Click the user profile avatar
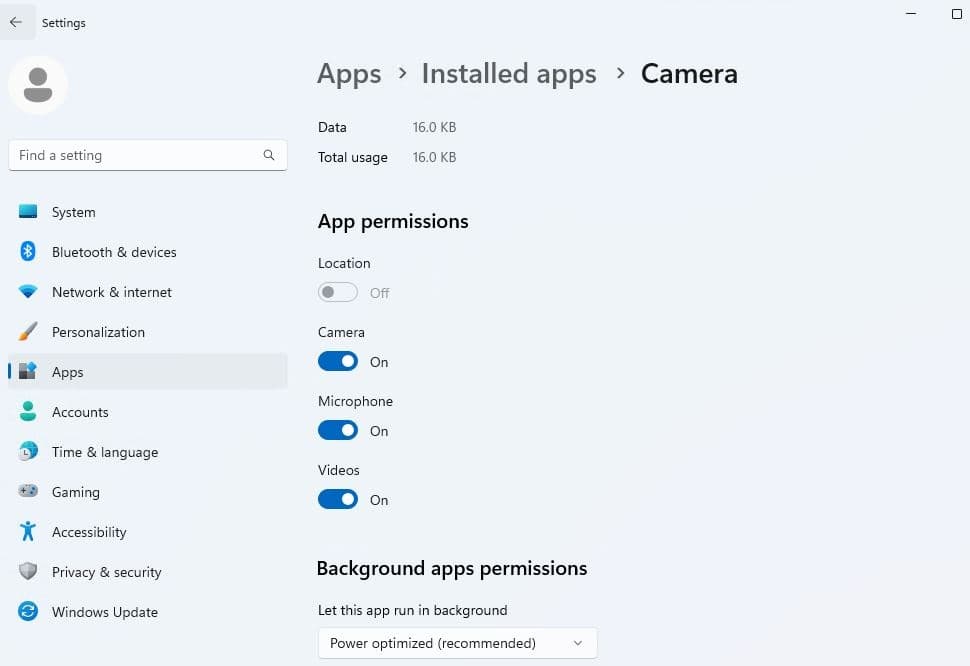This screenshot has width=970, height=666. pyautogui.click(x=38, y=85)
